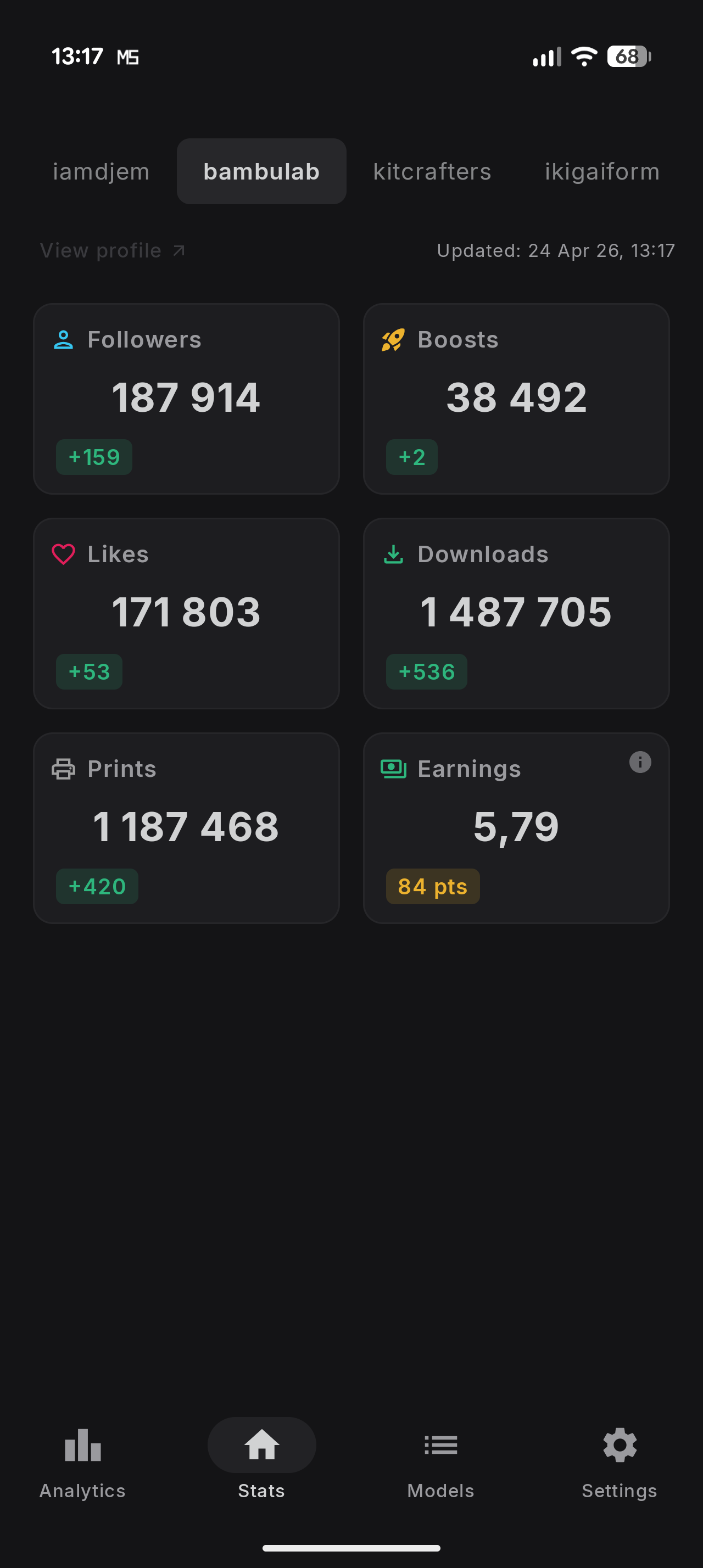Tap the 84 pts earnings badge
The image size is (703, 1568).
pos(433,886)
